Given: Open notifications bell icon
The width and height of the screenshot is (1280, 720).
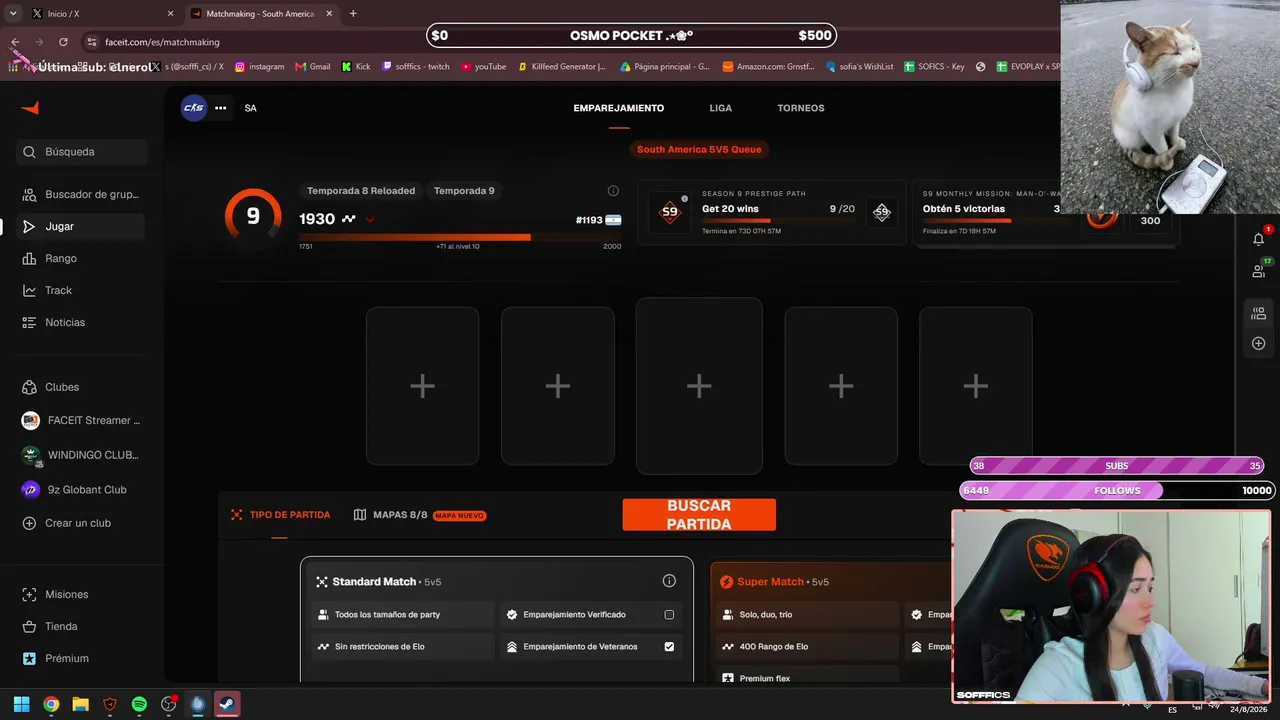Looking at the screenshot, I should click(x=1258, y=238).
